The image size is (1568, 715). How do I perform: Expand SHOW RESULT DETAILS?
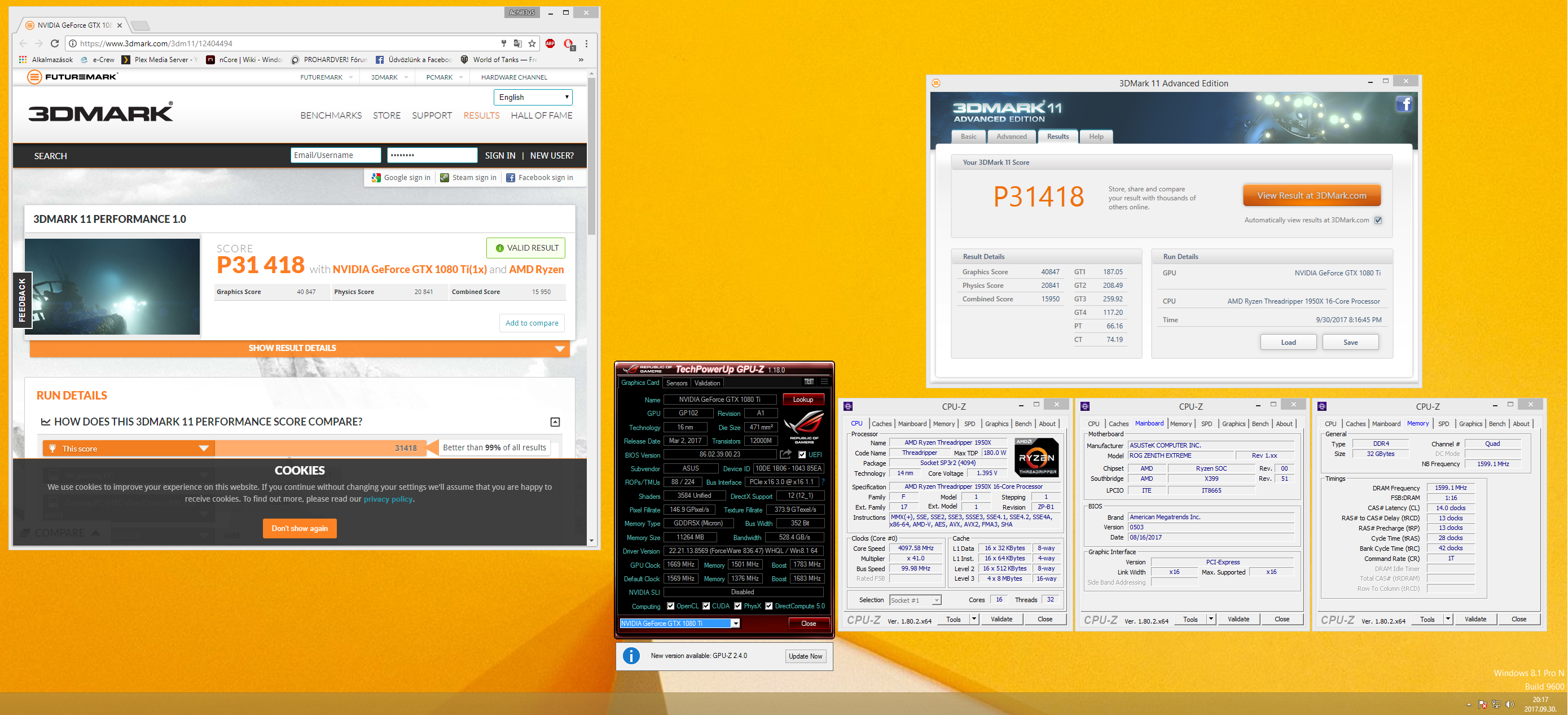point(300,348)
